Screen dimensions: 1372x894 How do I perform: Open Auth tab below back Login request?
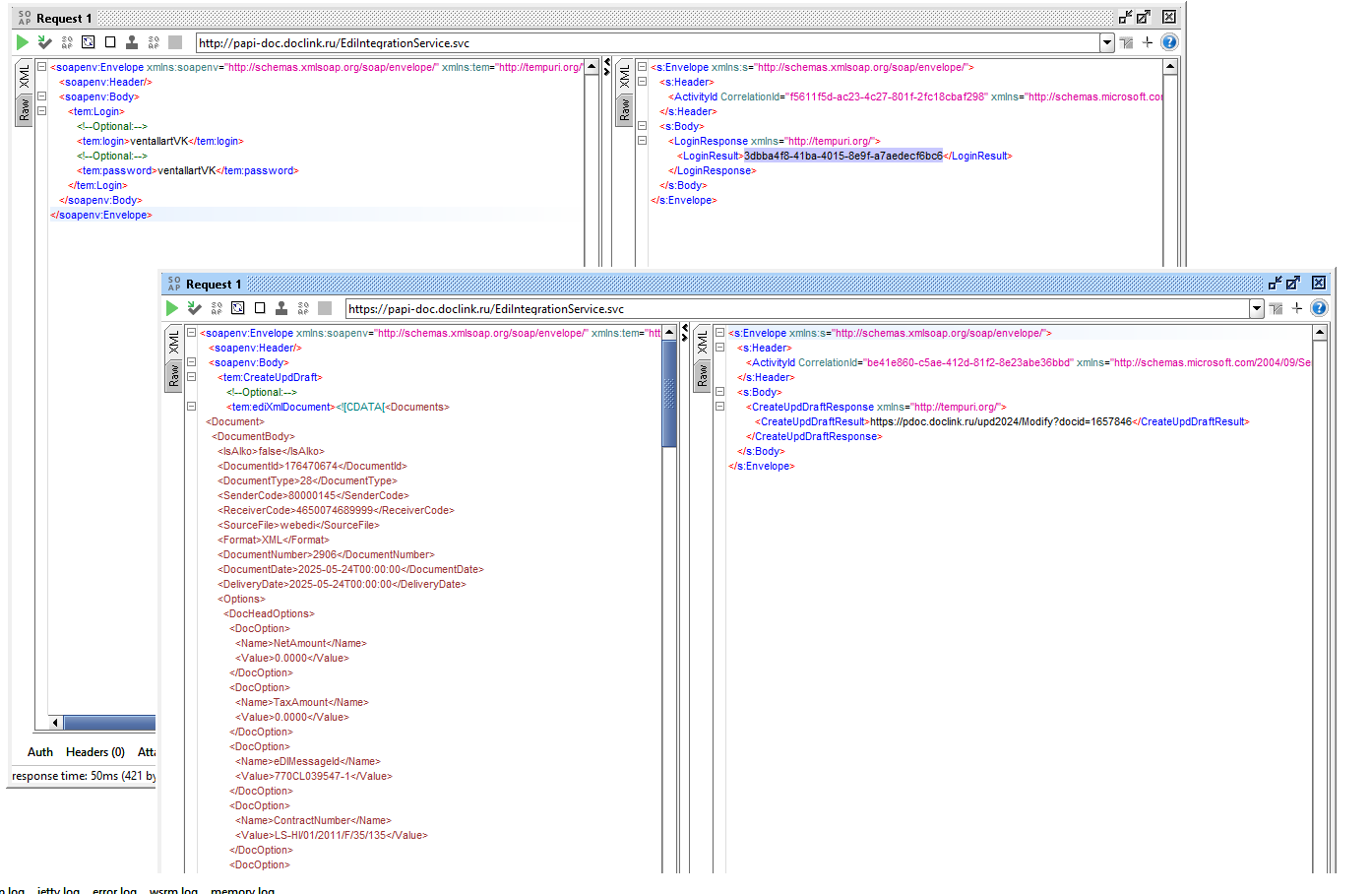click(x=40, y=752)
